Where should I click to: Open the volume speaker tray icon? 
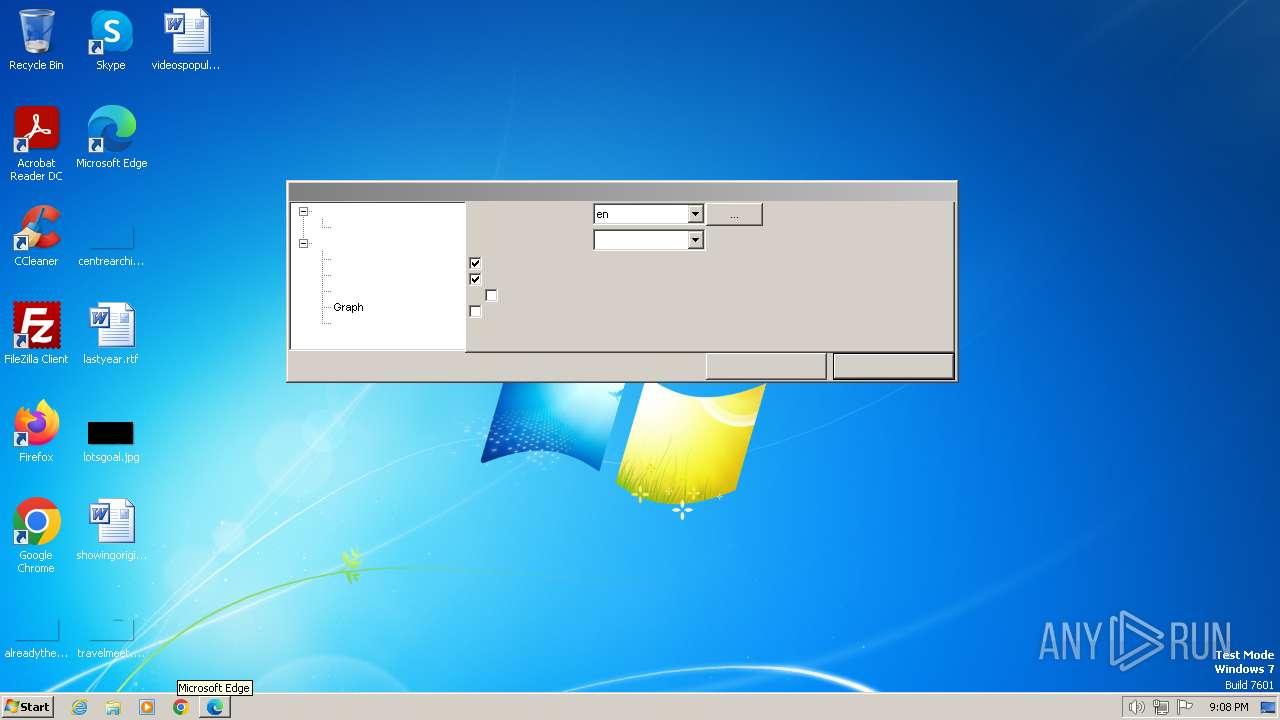coord(1136,707)
